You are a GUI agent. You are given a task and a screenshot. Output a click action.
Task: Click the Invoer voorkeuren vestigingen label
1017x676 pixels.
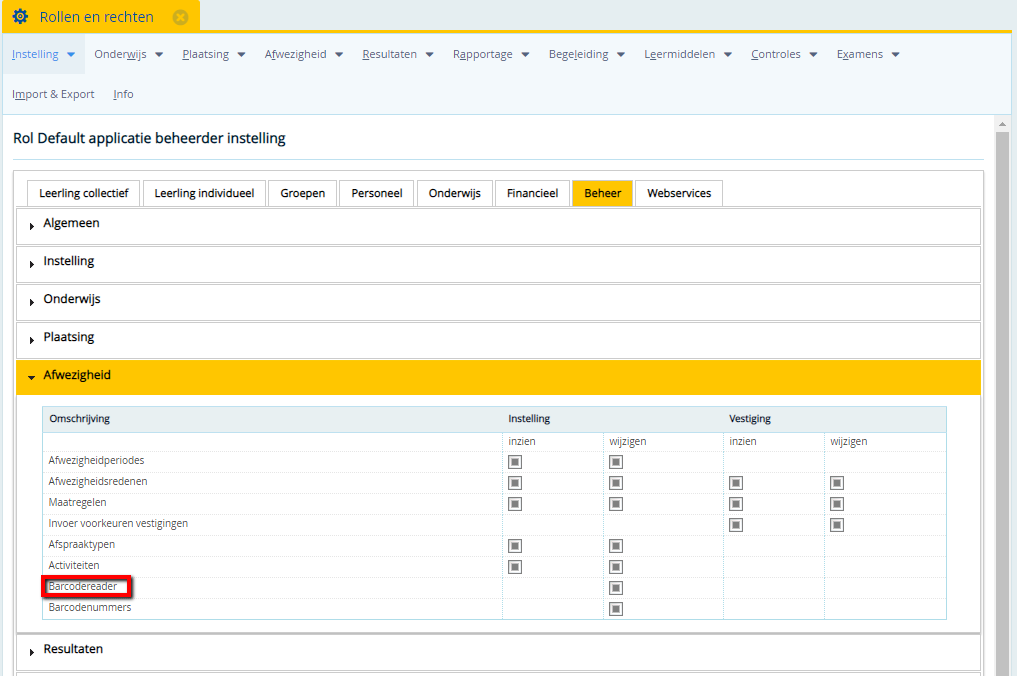(x=118, y=524)
